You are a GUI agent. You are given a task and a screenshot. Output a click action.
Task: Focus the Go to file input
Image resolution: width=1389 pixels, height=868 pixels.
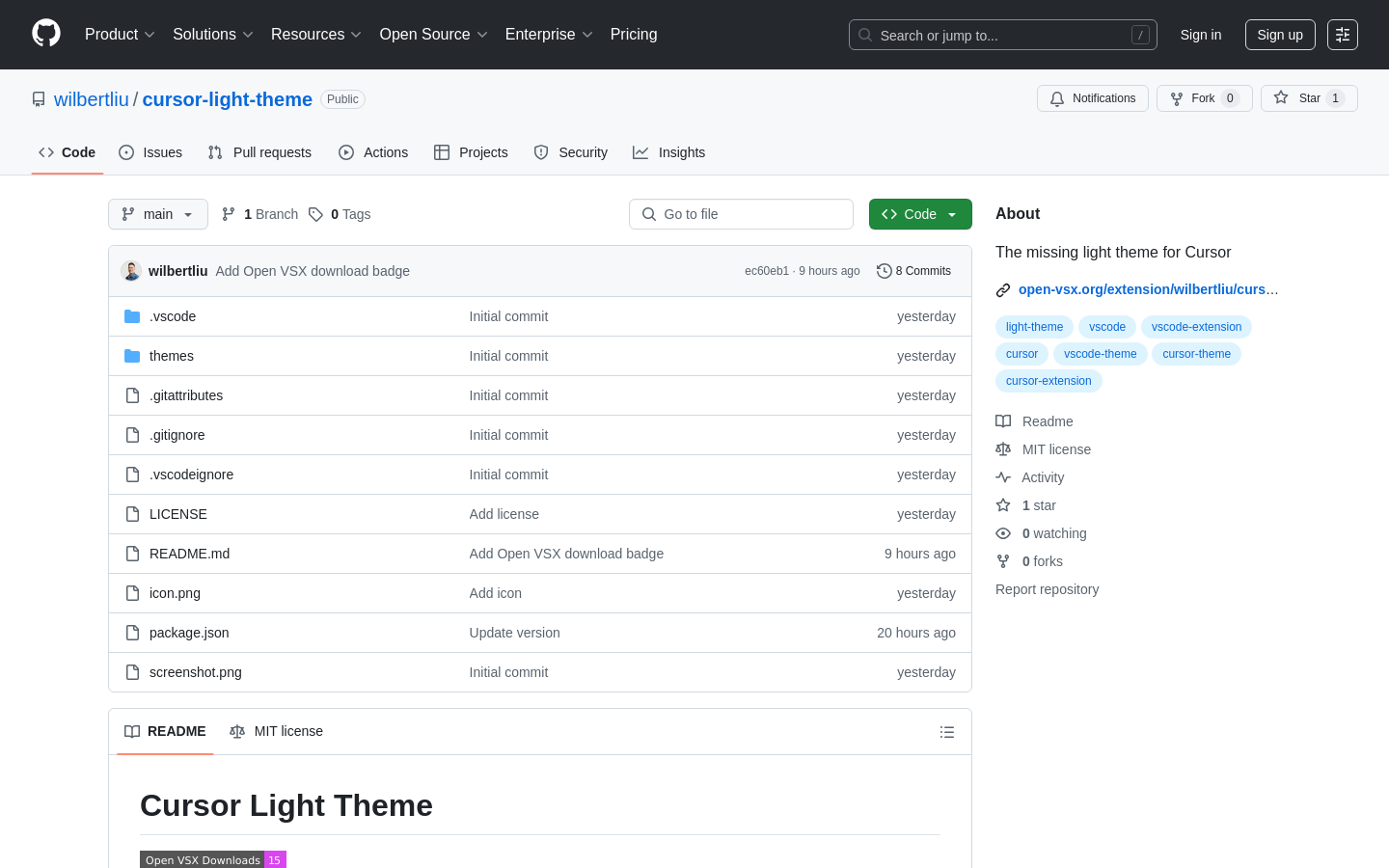tap(741, 214)
